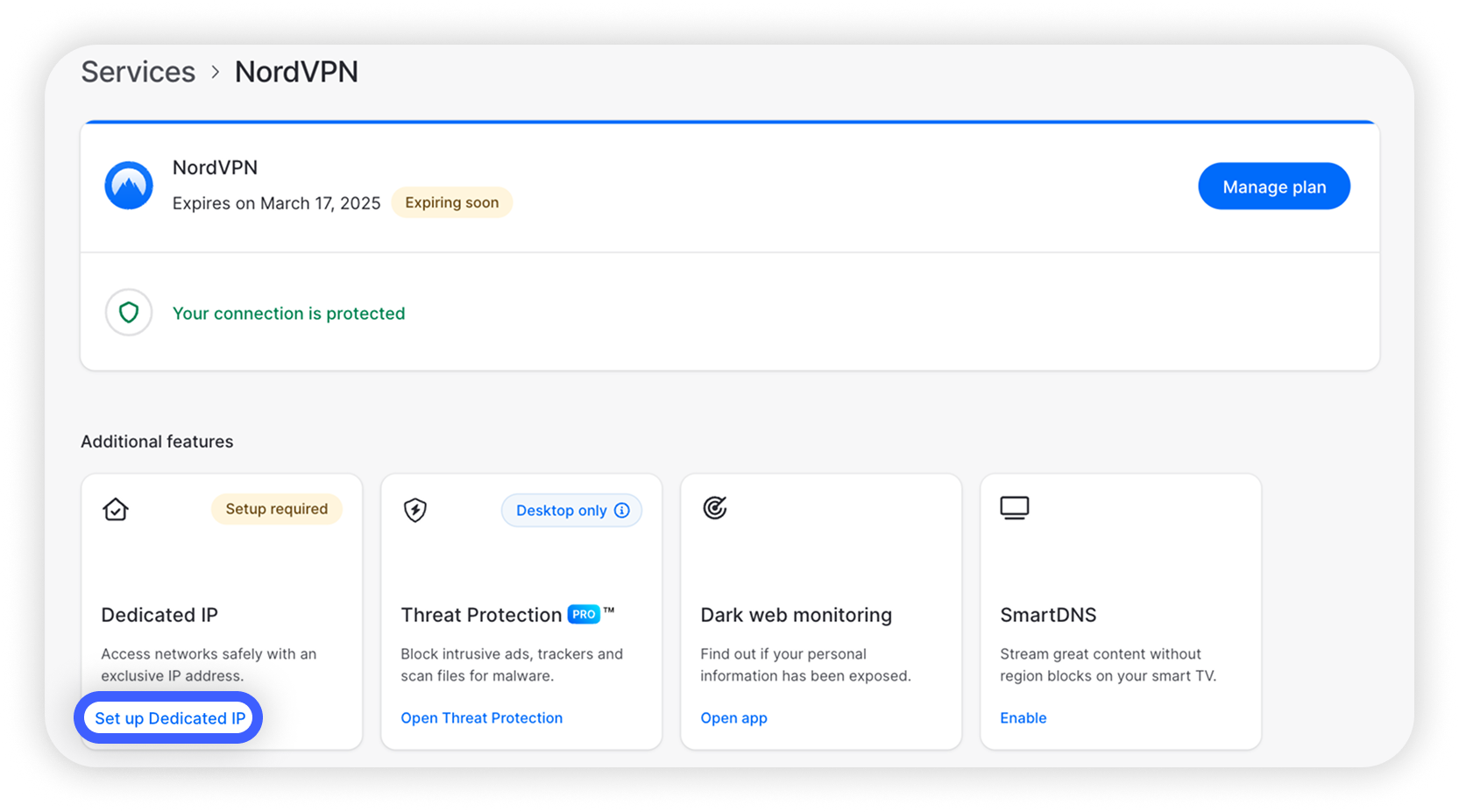Open the Services breadcrumb link
This screenshot has height=812, width=1459.
pos(138,72)
